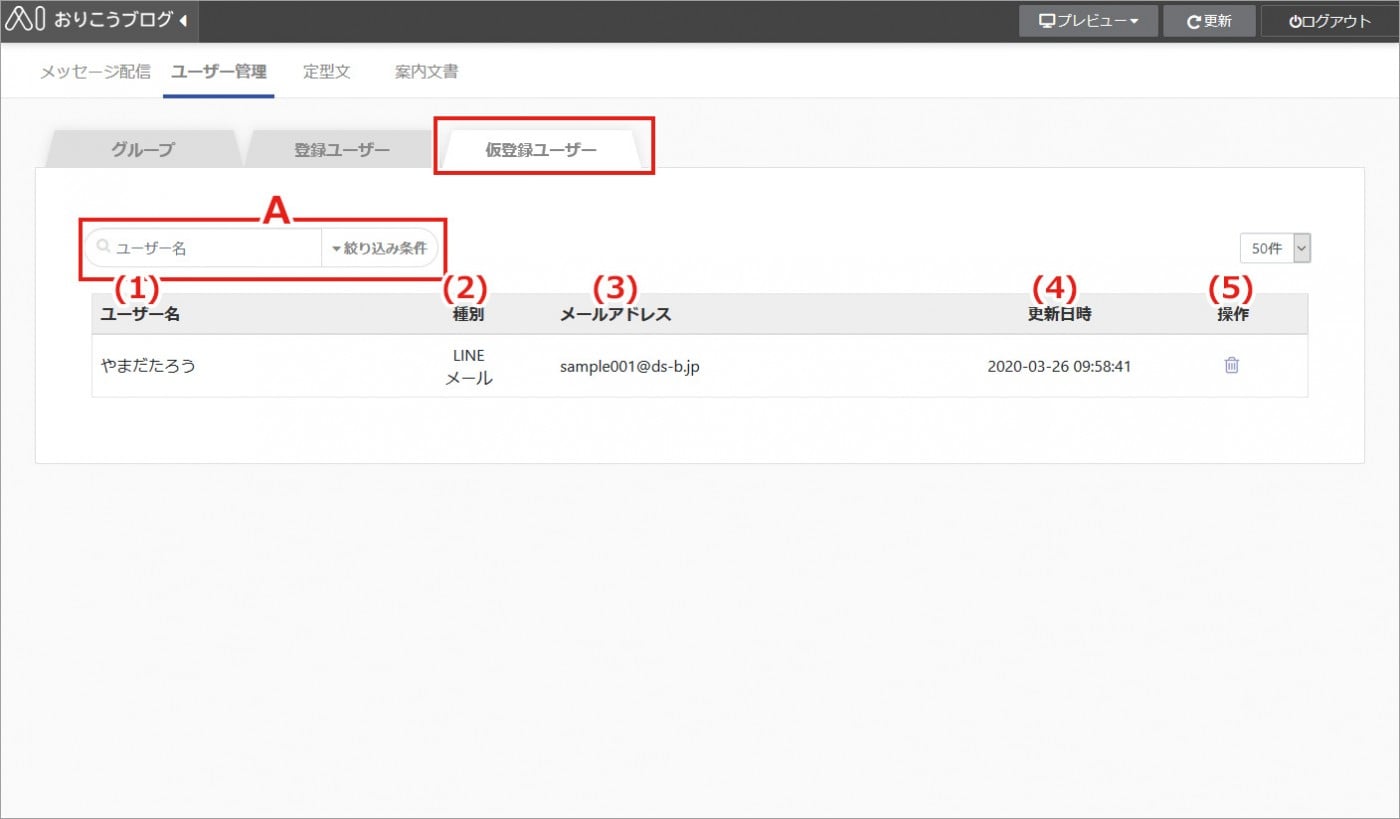Click the 更新日時 column header
The width and height of the screenshot is (1400, 819).
tap(1059, 314)
